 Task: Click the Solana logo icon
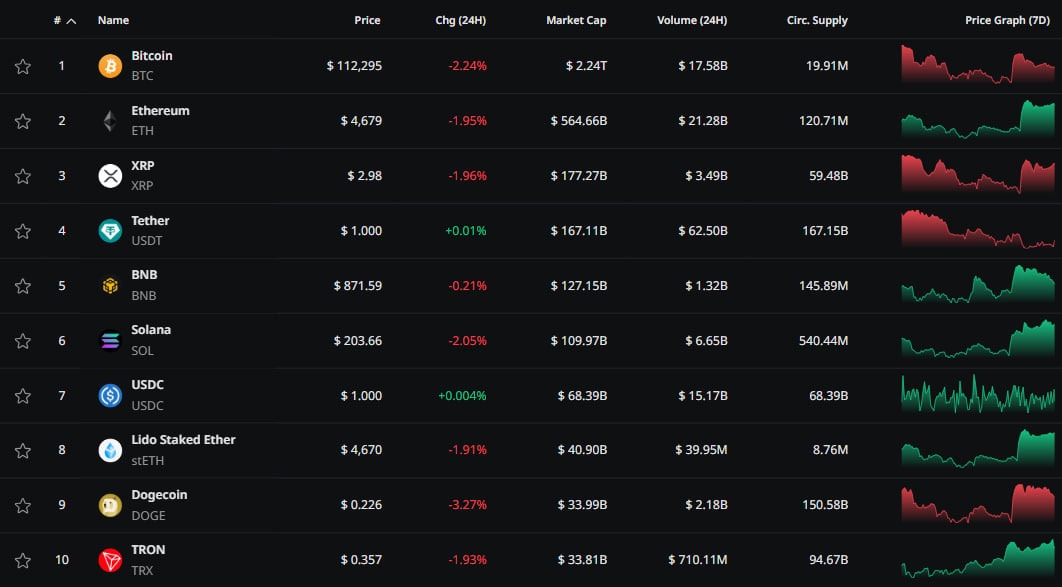[x=110, y=341]
